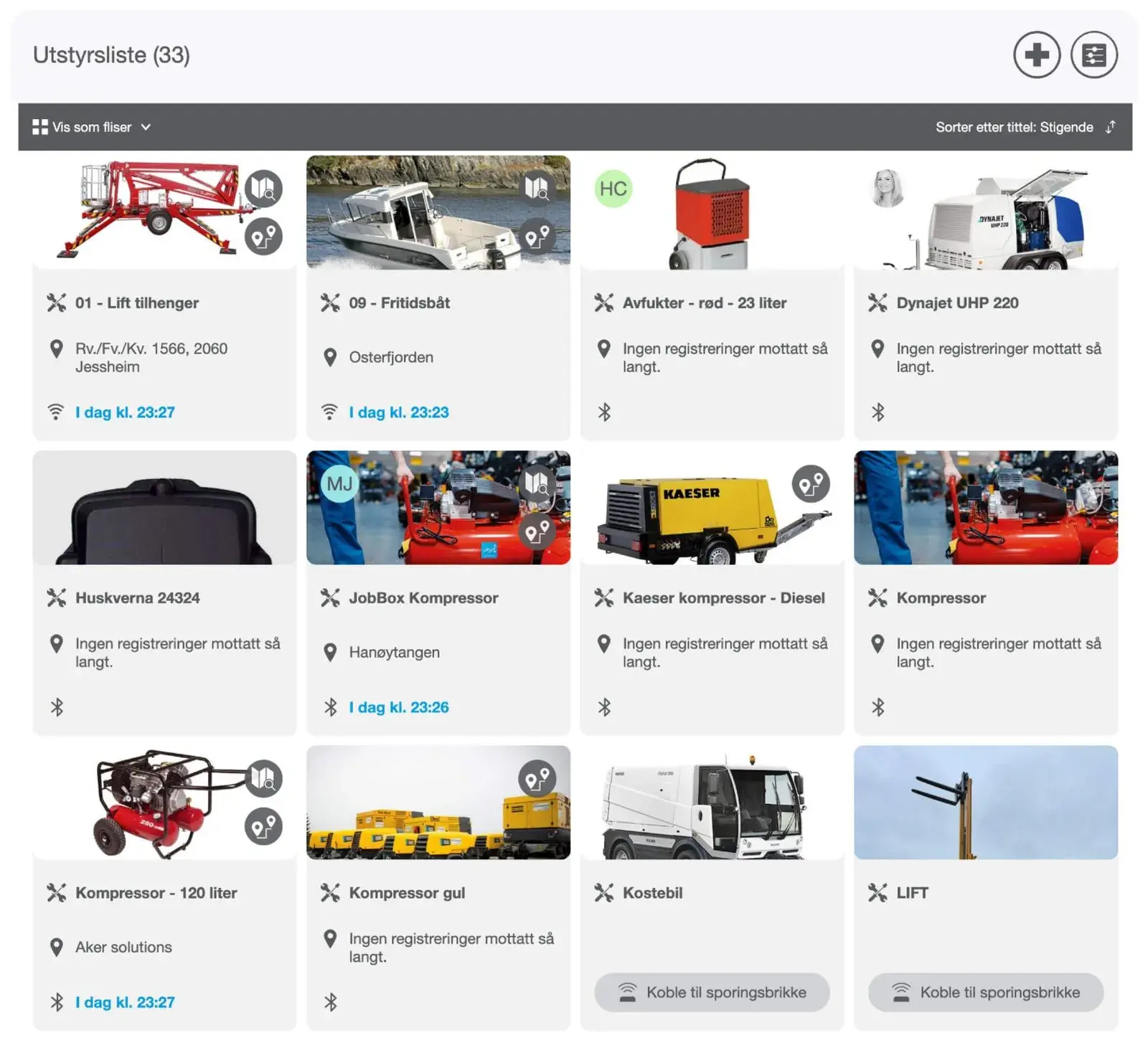Viewport: 1148px width, 1050px height.
Task: Open the Huskverna 24324 equipment image
Action: click(164, 508)
